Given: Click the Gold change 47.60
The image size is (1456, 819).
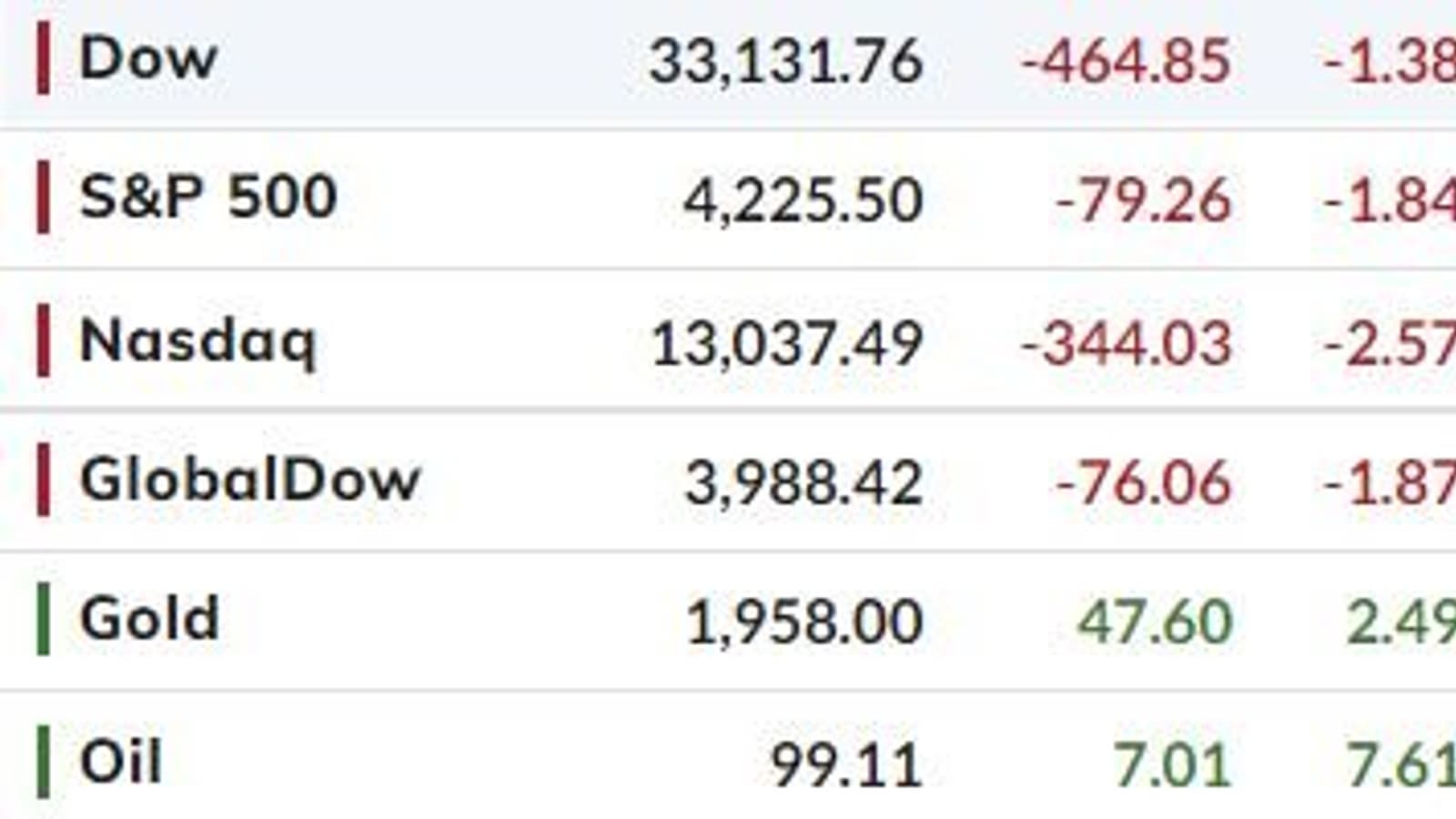Looking at the screenshot, I should click(x=1155, y=623).
